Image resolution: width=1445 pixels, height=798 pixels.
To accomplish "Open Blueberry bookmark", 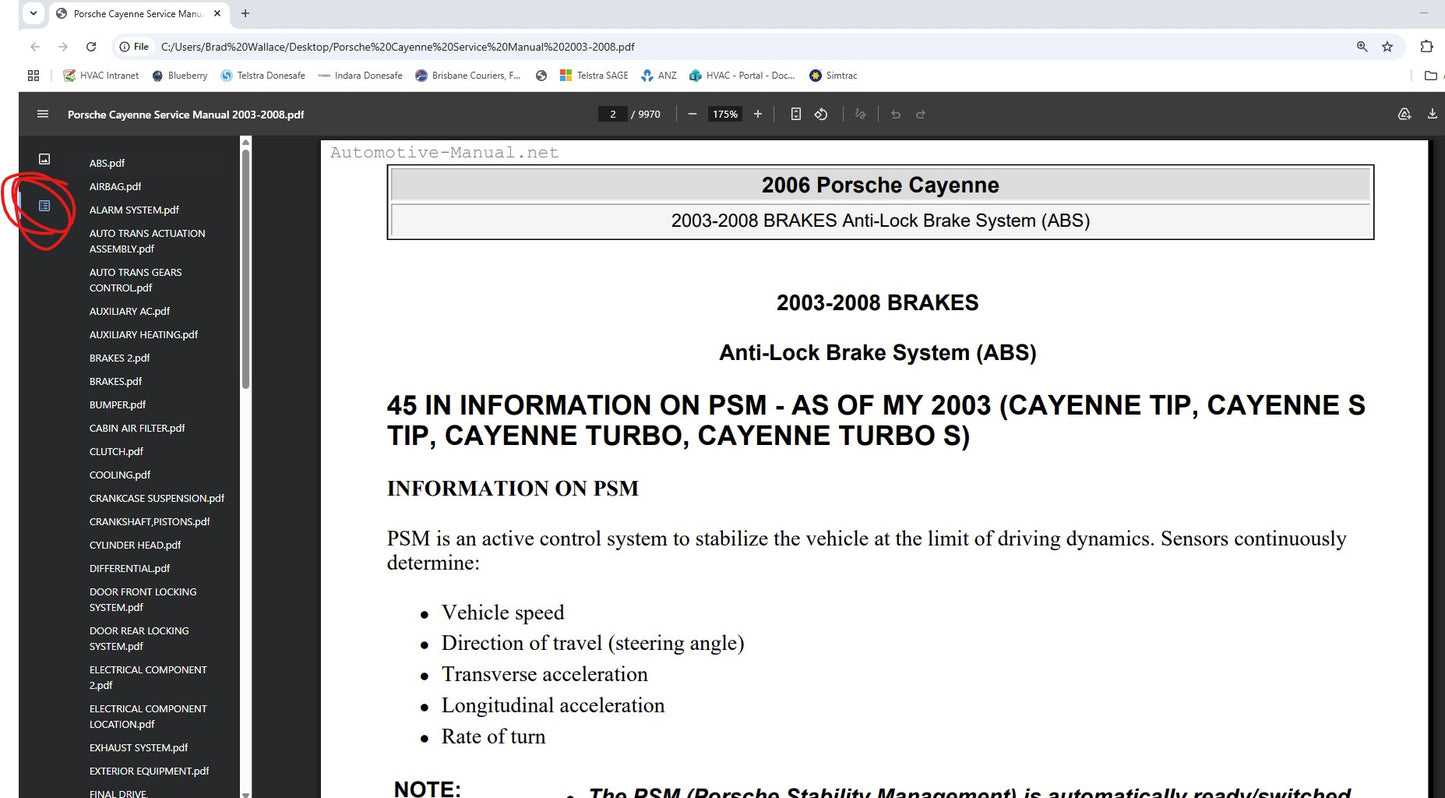I will pos(180,75).
